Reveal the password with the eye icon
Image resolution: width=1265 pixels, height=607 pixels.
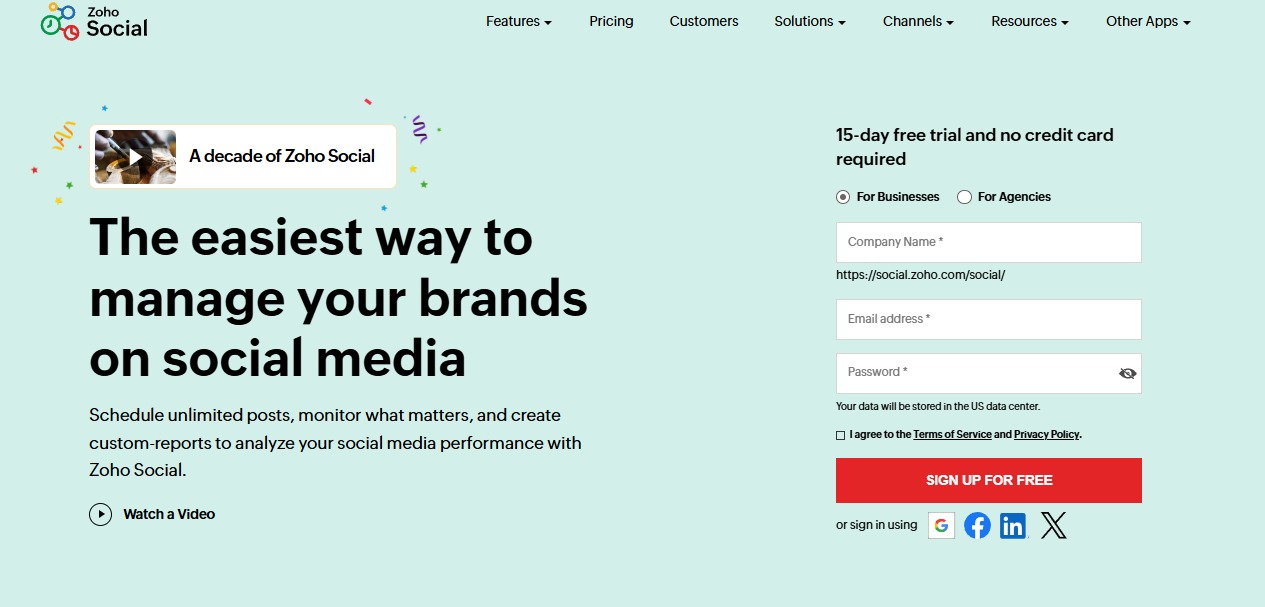point(1128,372)
